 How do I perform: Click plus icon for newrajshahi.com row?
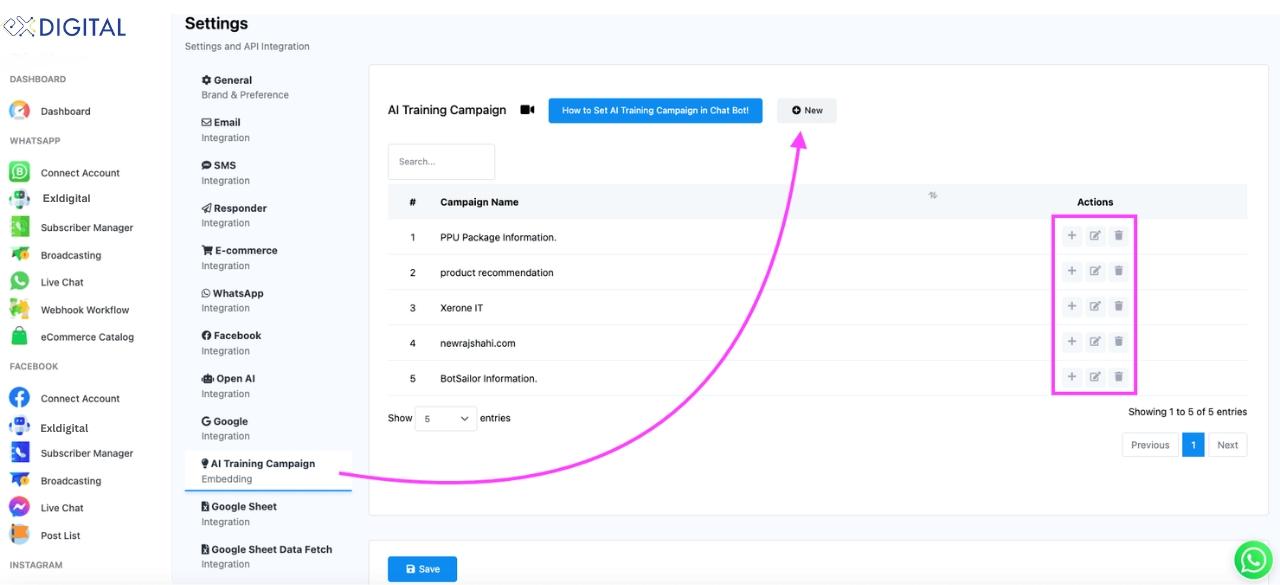[1071, 342]
